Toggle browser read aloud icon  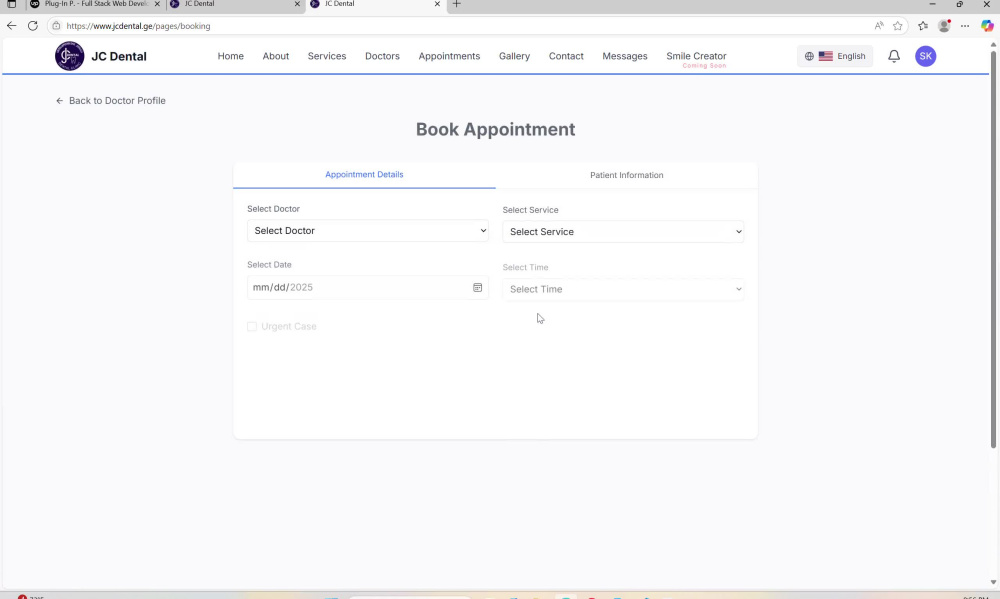click(879, 26)
